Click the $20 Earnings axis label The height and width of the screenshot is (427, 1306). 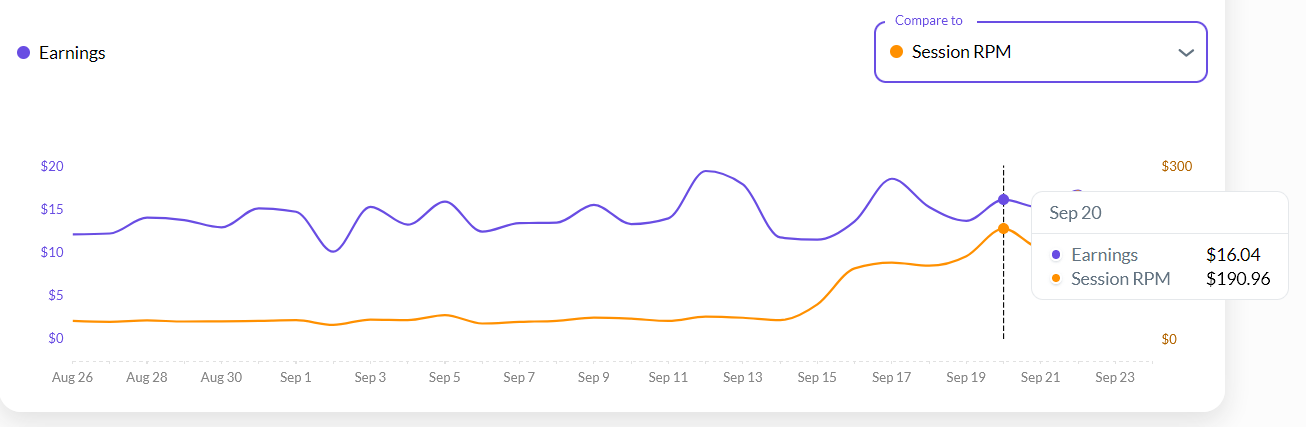tap(52, 166)
